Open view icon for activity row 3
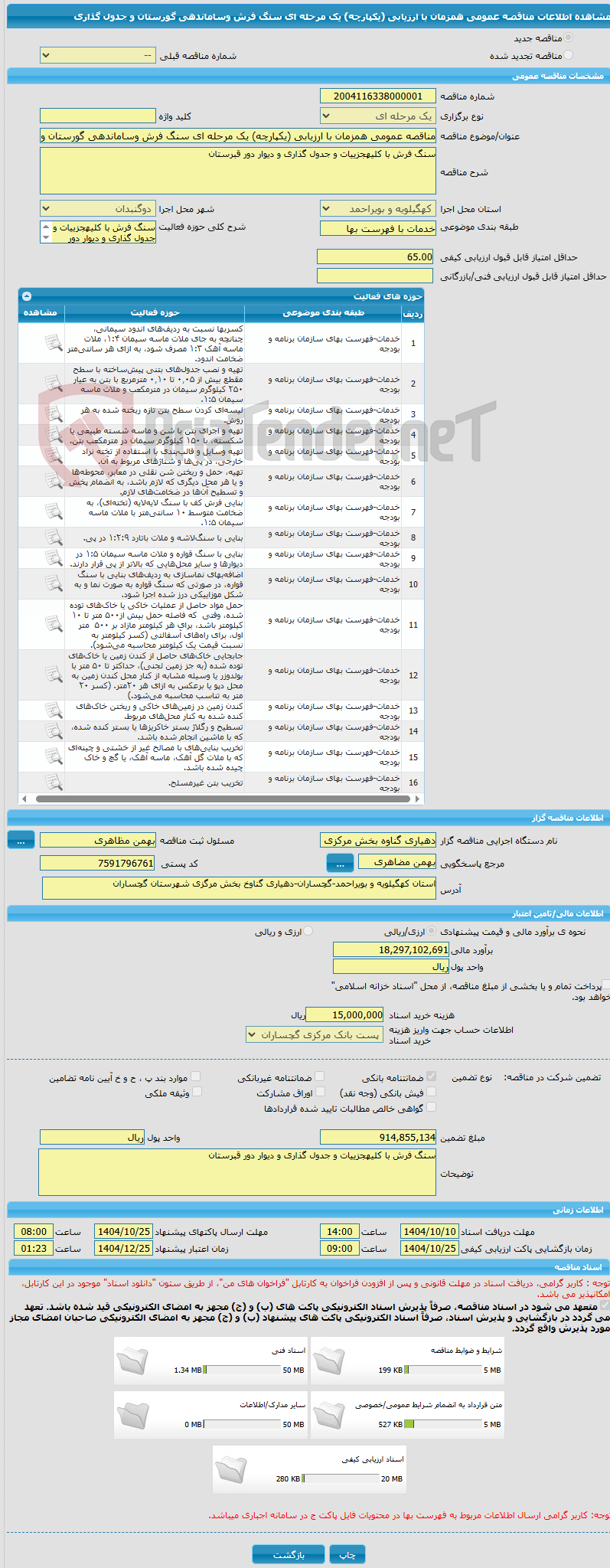The height and width of the screenshot is (1568, 610). (x=53, y=414)
